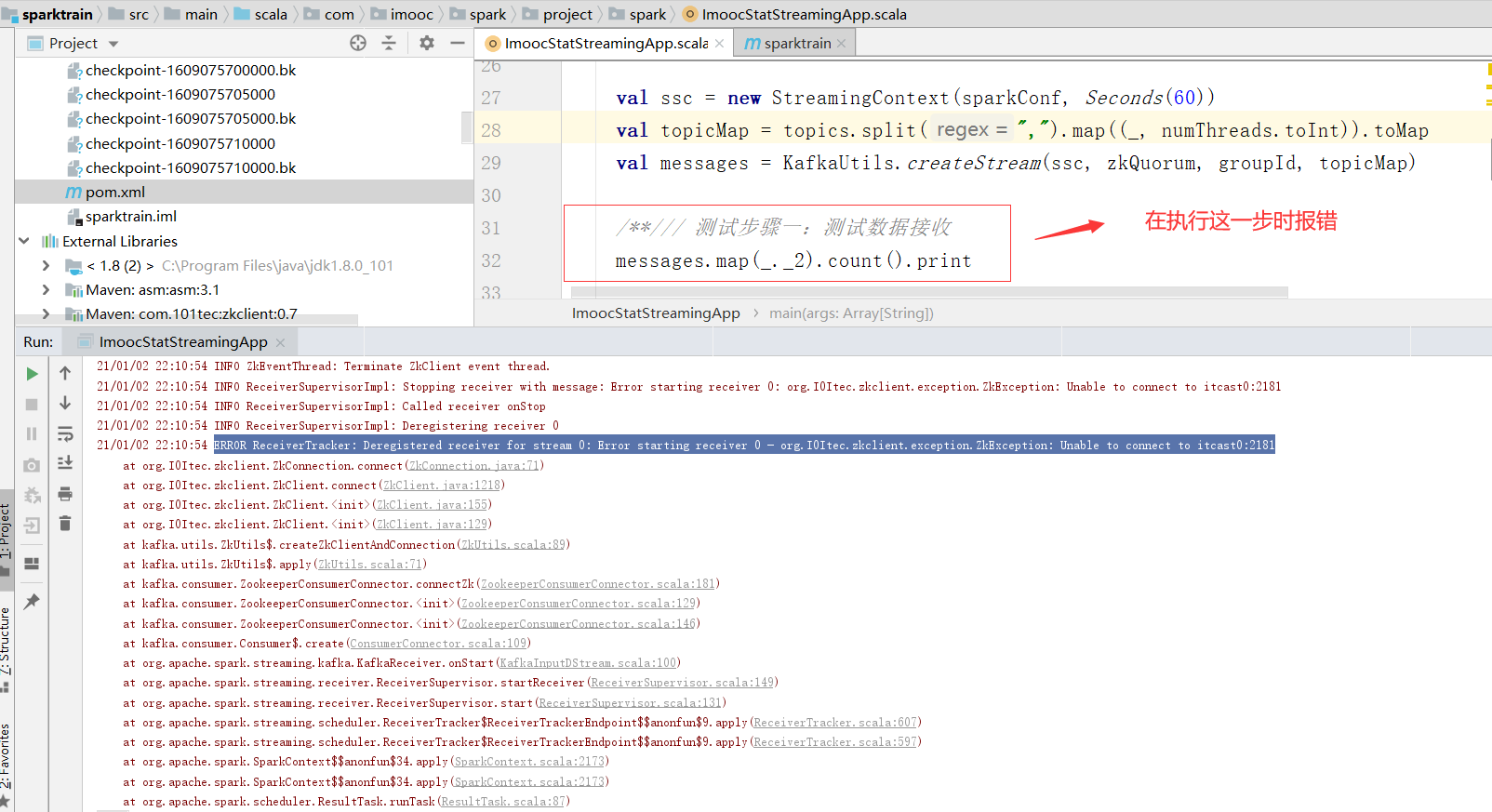Open ReceiverSupervisor.scala:149 stack trace link
The height and width of the screenshot is (812, 1492).
click(x=683, y=683)
